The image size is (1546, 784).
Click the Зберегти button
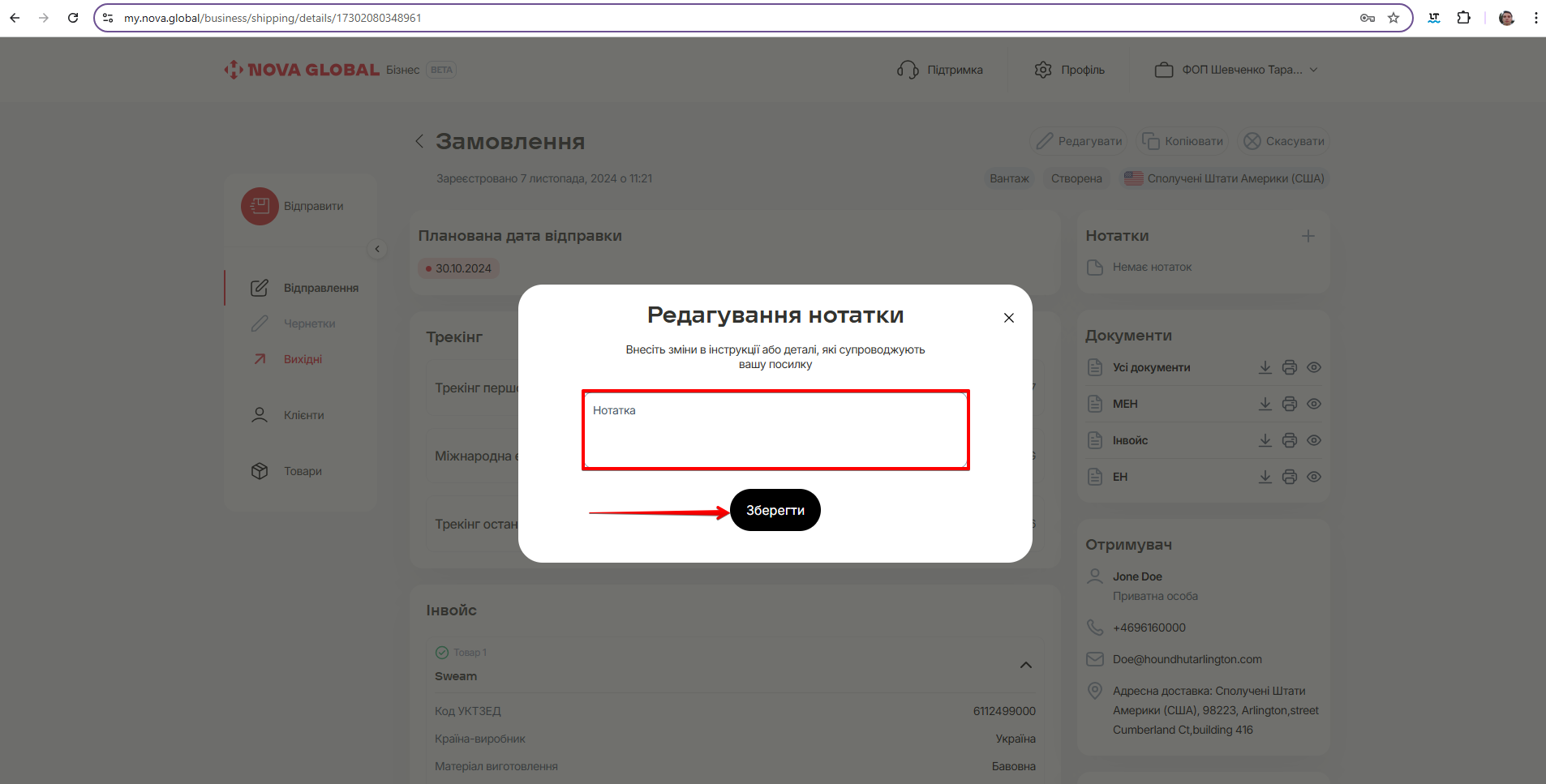coord(775,510)
